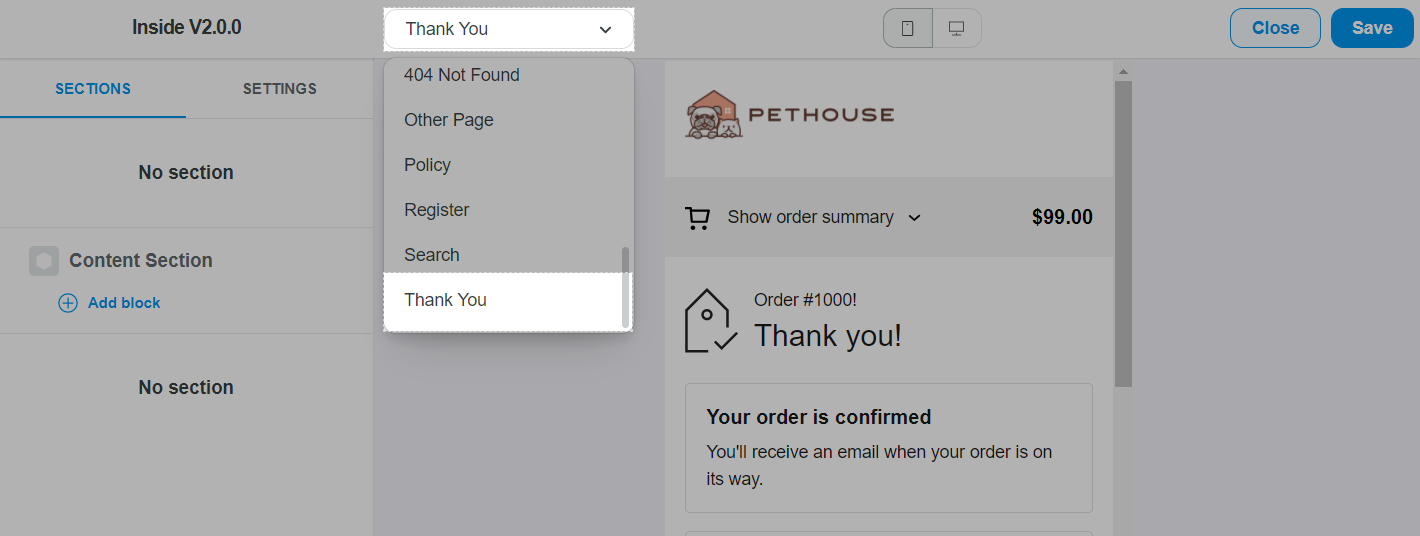The height and width of the screenshot is (536, 1420).
Task: Click the order confirmed tag icon
Action: click(710, 321)
